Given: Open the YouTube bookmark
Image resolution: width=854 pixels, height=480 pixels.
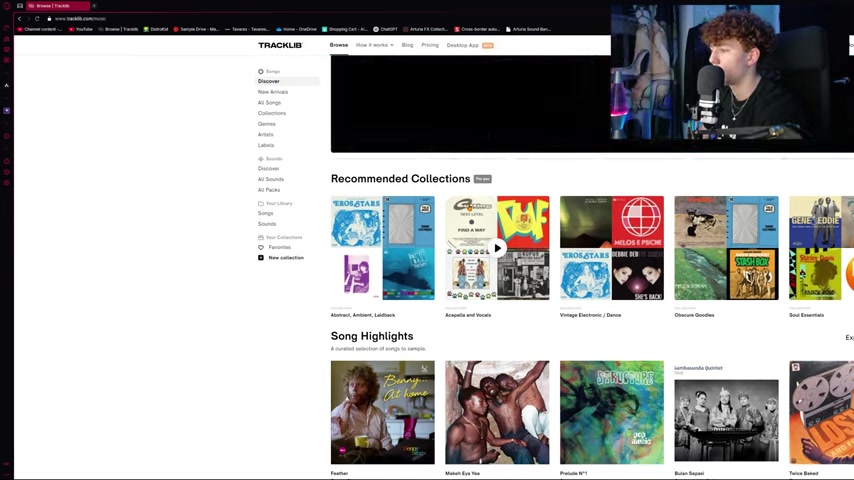Looking at the screenshot, I should pyautogui.click(x=81, y=29).
